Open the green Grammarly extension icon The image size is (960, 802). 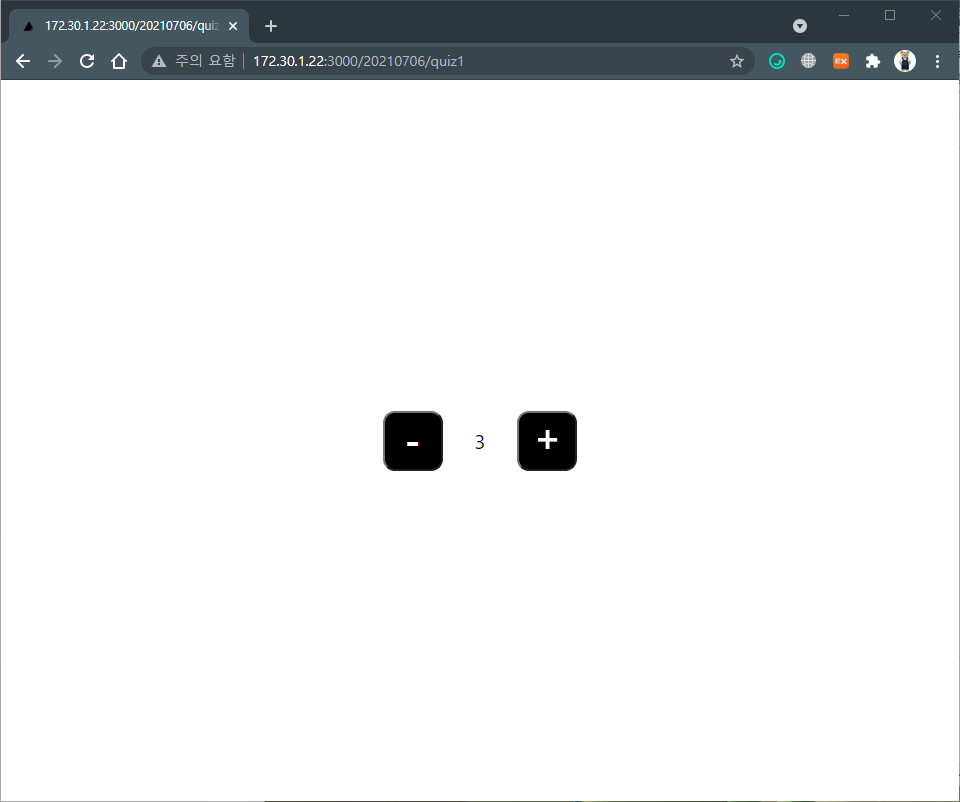click(x=777, y=61)
